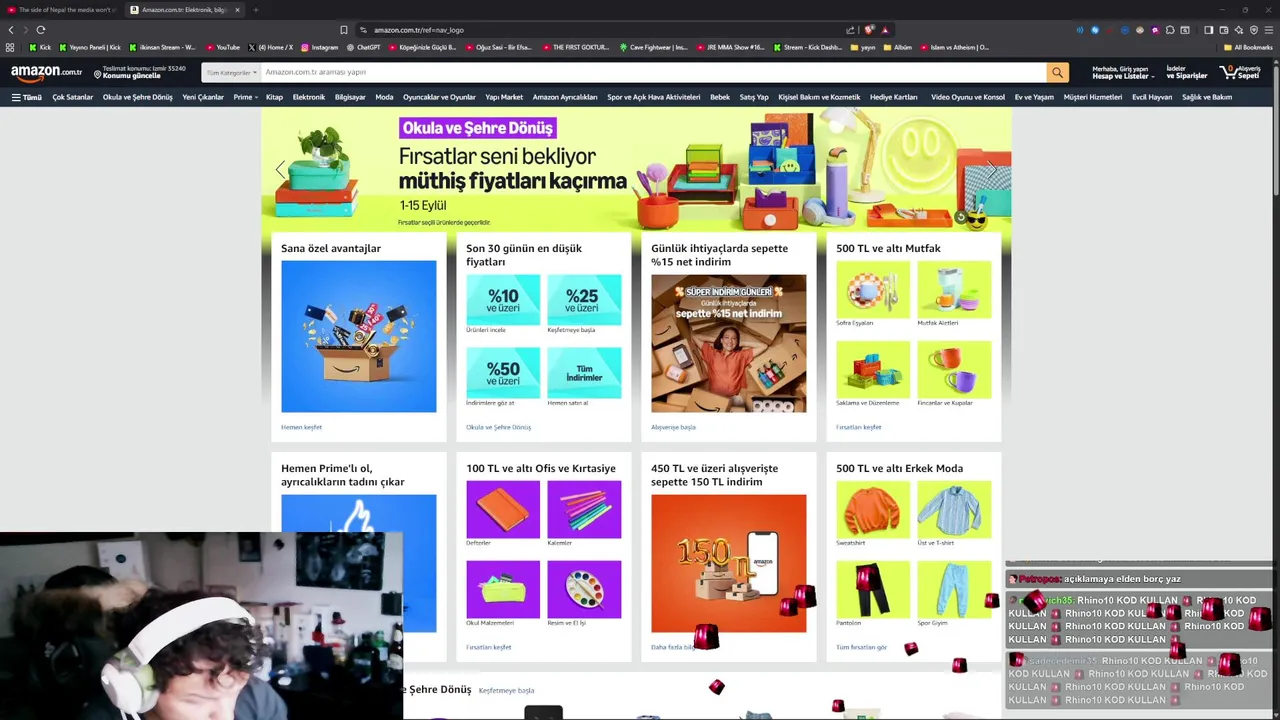Show previous banner with left carousel arrow

(x=280, y=169)
